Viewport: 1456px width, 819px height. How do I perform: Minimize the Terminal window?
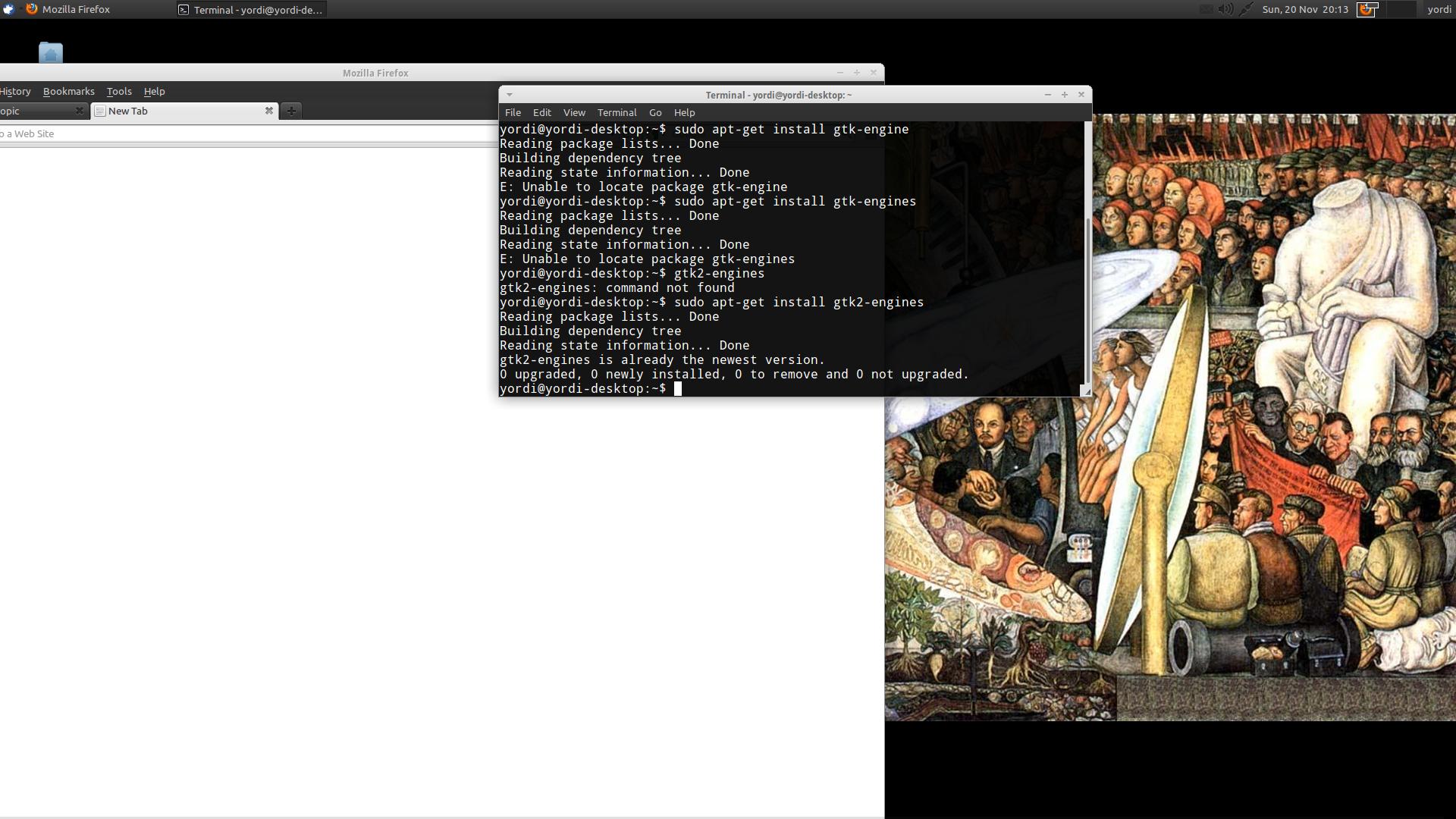(1047, 95)
